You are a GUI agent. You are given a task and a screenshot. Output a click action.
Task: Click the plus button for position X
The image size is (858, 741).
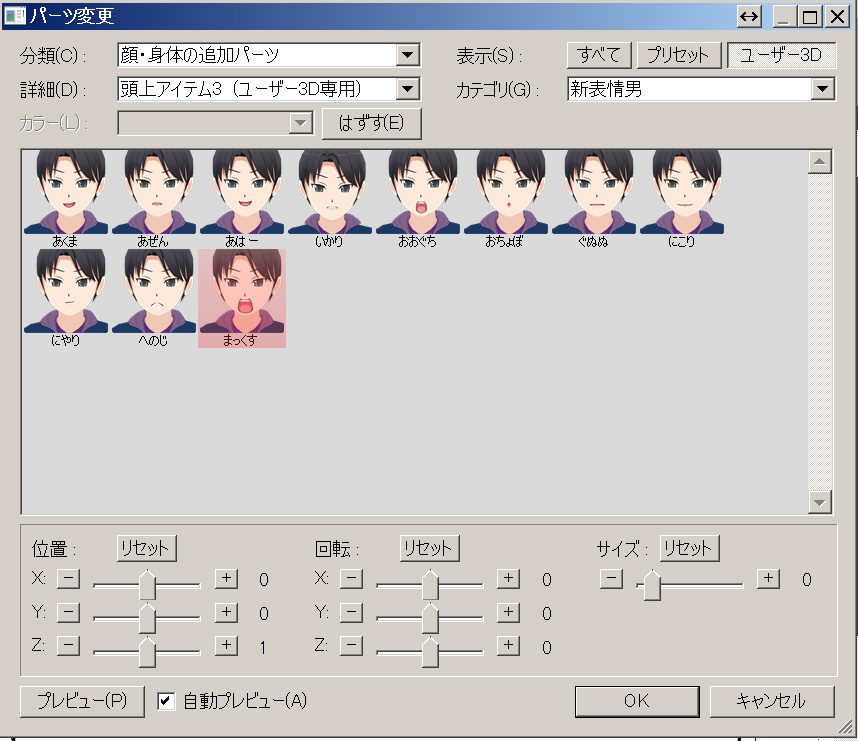click(226, 578)
